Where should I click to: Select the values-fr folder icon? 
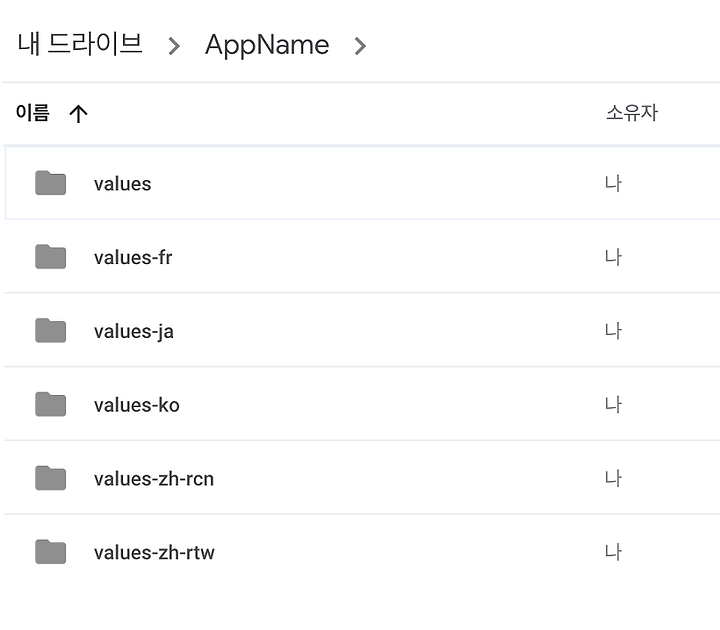coord(51,256)
